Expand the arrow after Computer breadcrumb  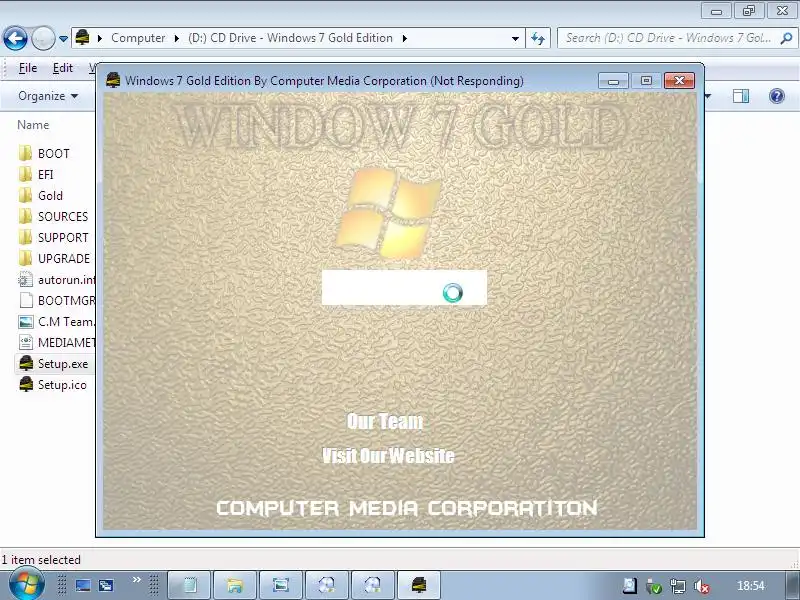(177, 38)
